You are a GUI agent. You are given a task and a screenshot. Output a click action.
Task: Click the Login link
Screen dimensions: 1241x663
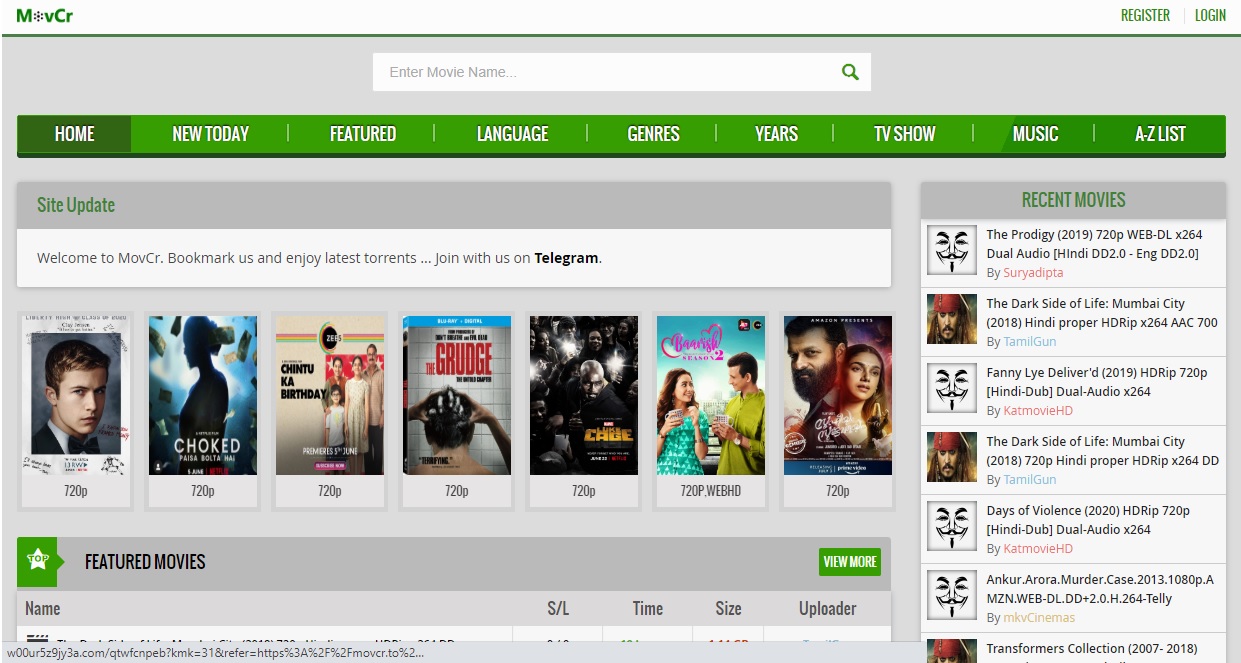(1210, 15)
